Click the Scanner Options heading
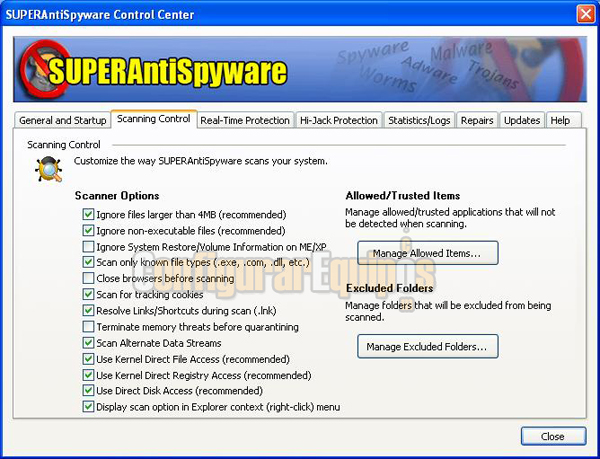Viewport: 600px width, 459px height. click(x=117, y=195)
